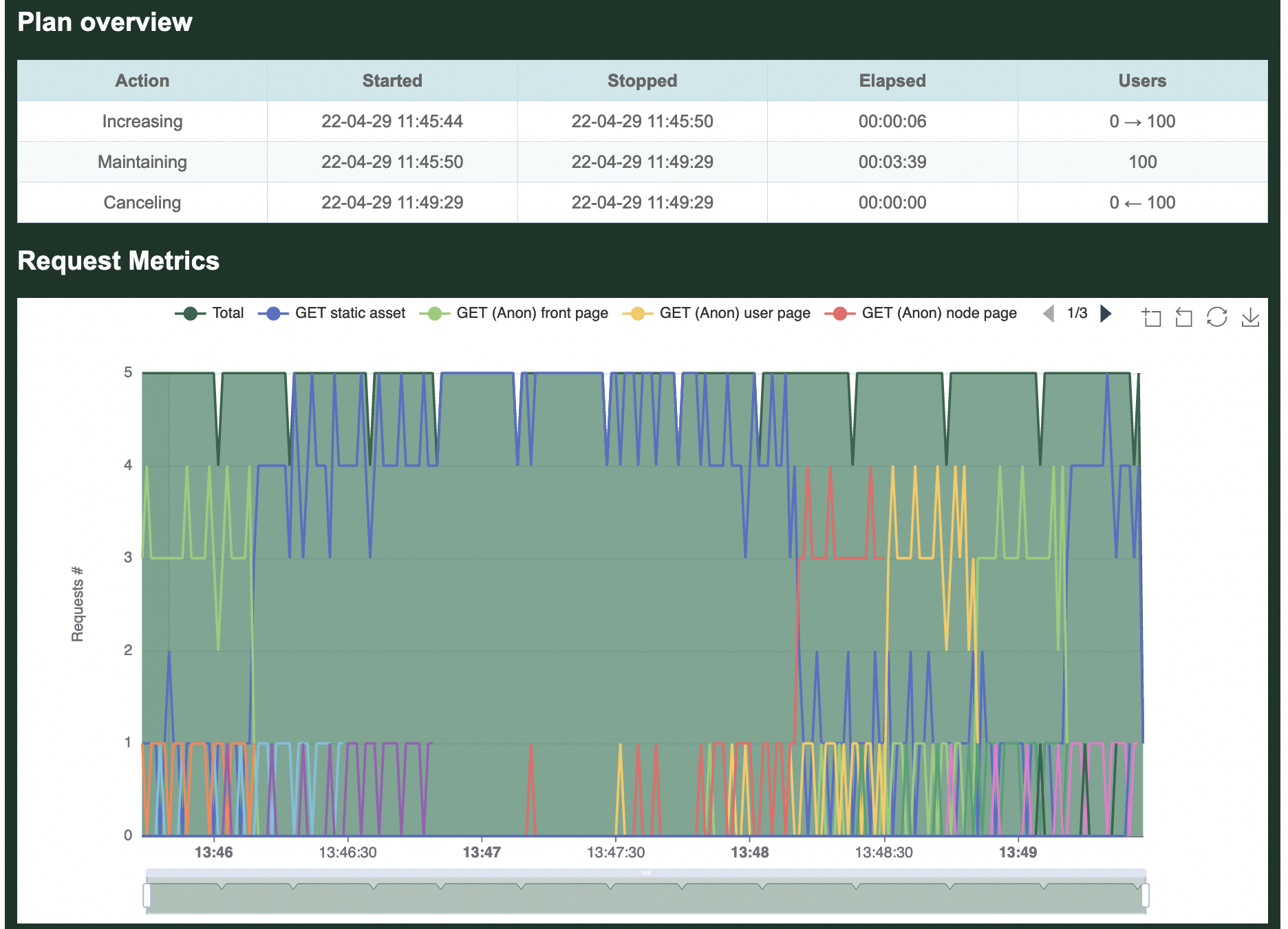Click the Requests # axis title

pos(77,604)
